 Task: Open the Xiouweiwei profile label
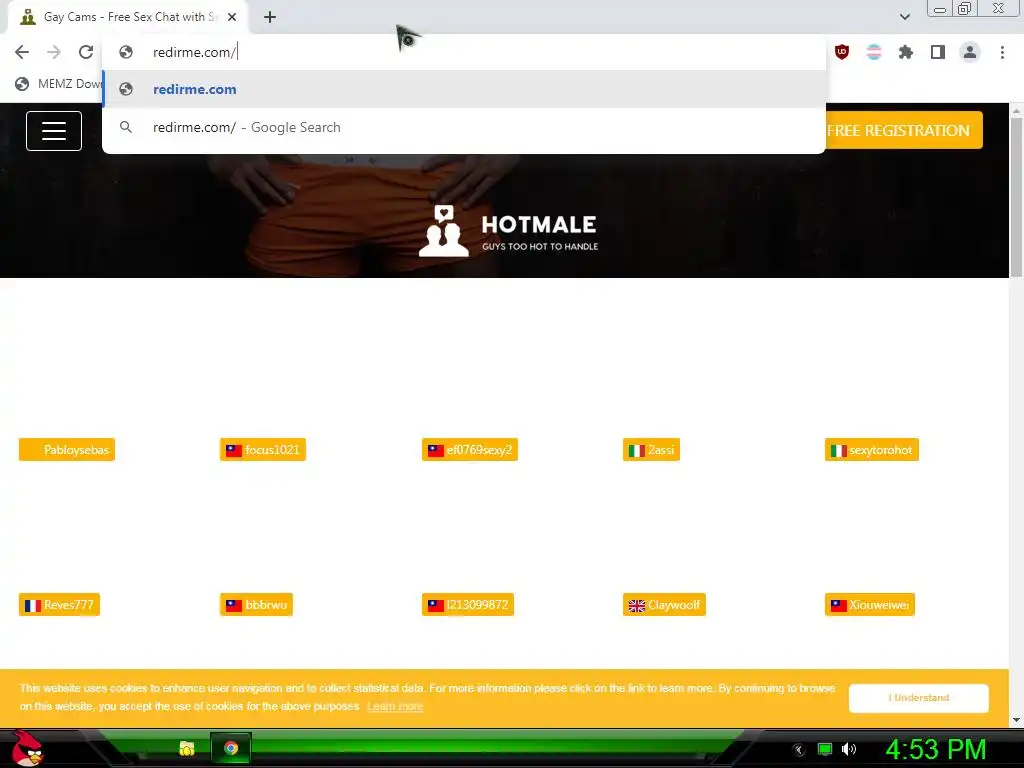[x=869, y=604]
